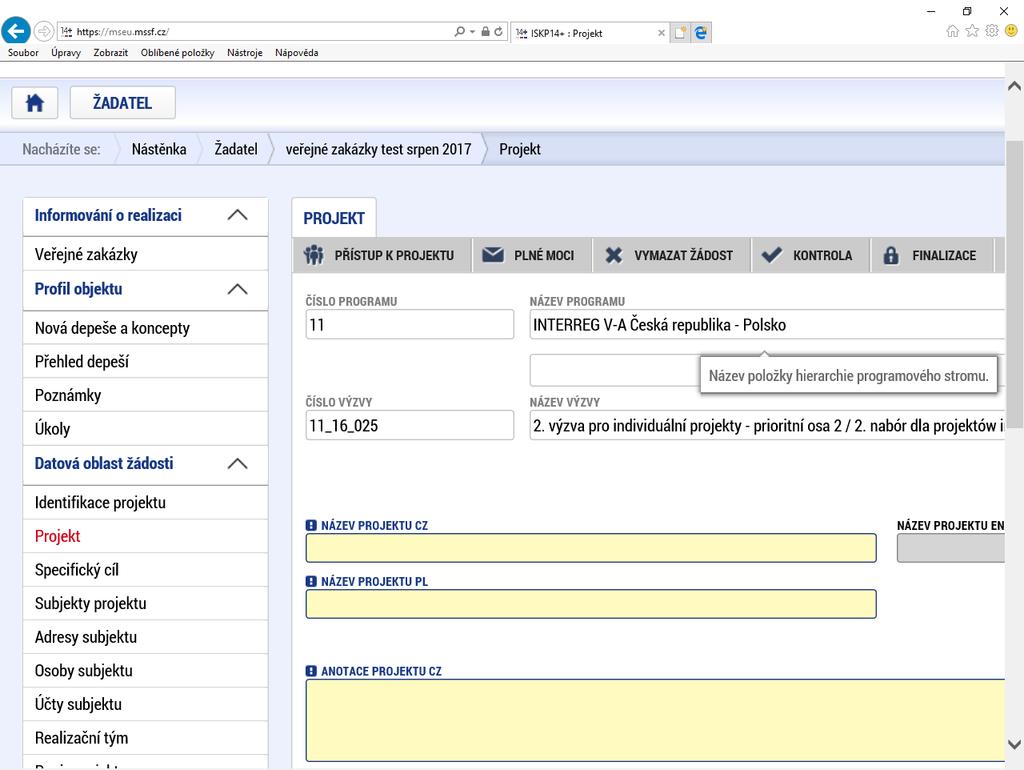The height and width of the screenshot is (770, 1024).
Task: Open Adresy subjektu in sidebar
Action: click(x=146, y=637)
